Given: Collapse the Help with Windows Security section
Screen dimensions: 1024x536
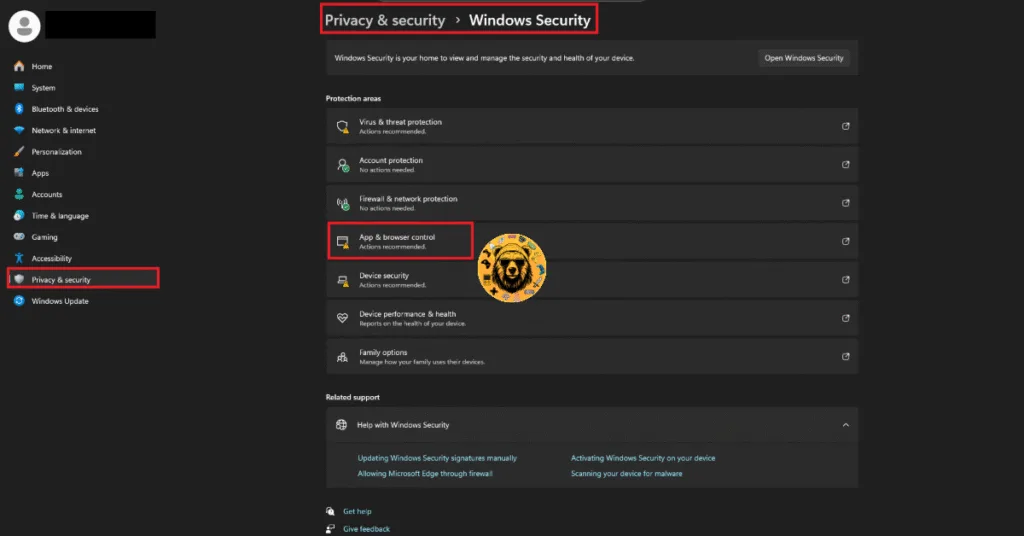Looking at the screenshot, I should click(x=846, y=425).
